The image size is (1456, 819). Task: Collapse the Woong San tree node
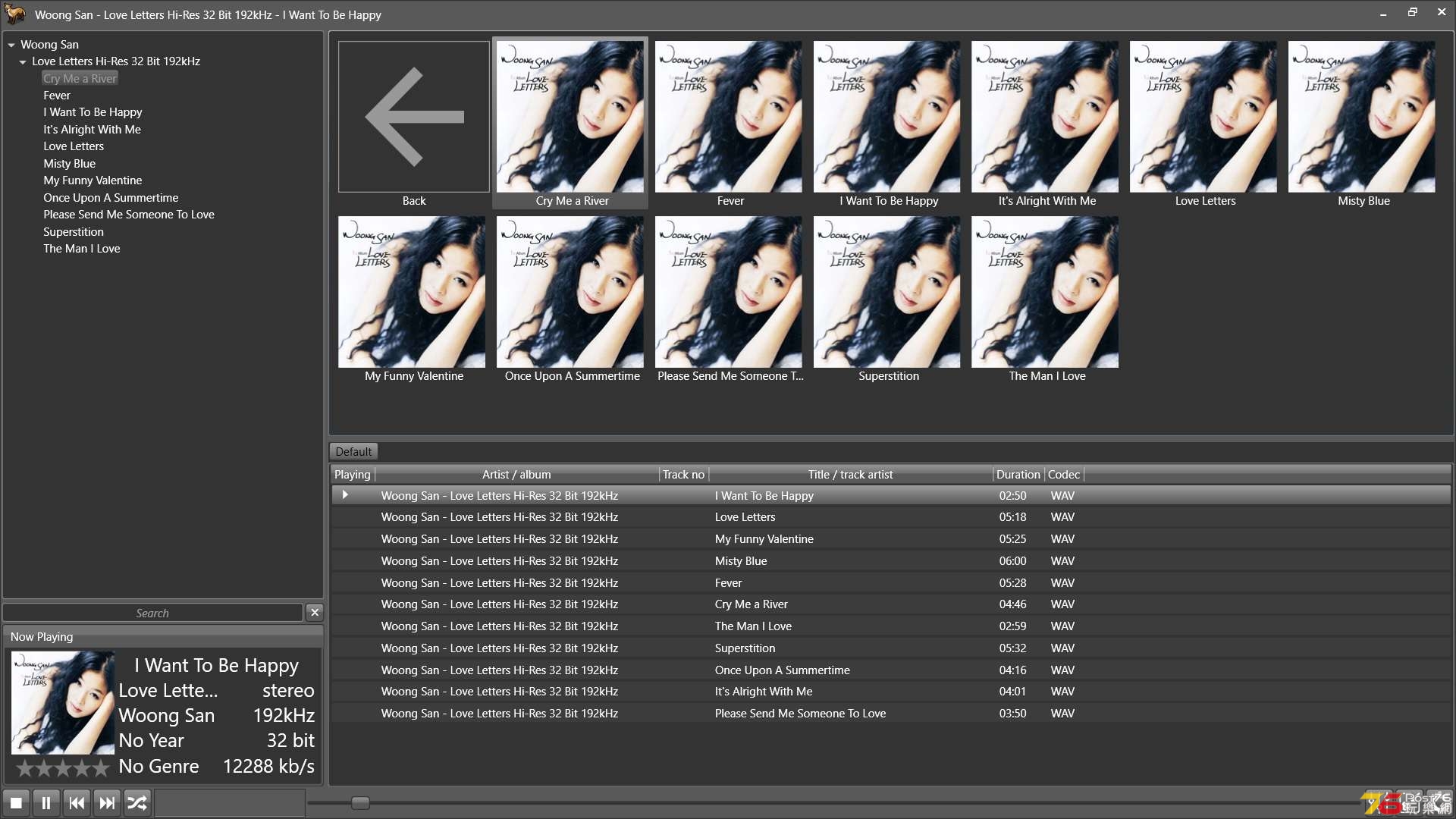[11, 45]
